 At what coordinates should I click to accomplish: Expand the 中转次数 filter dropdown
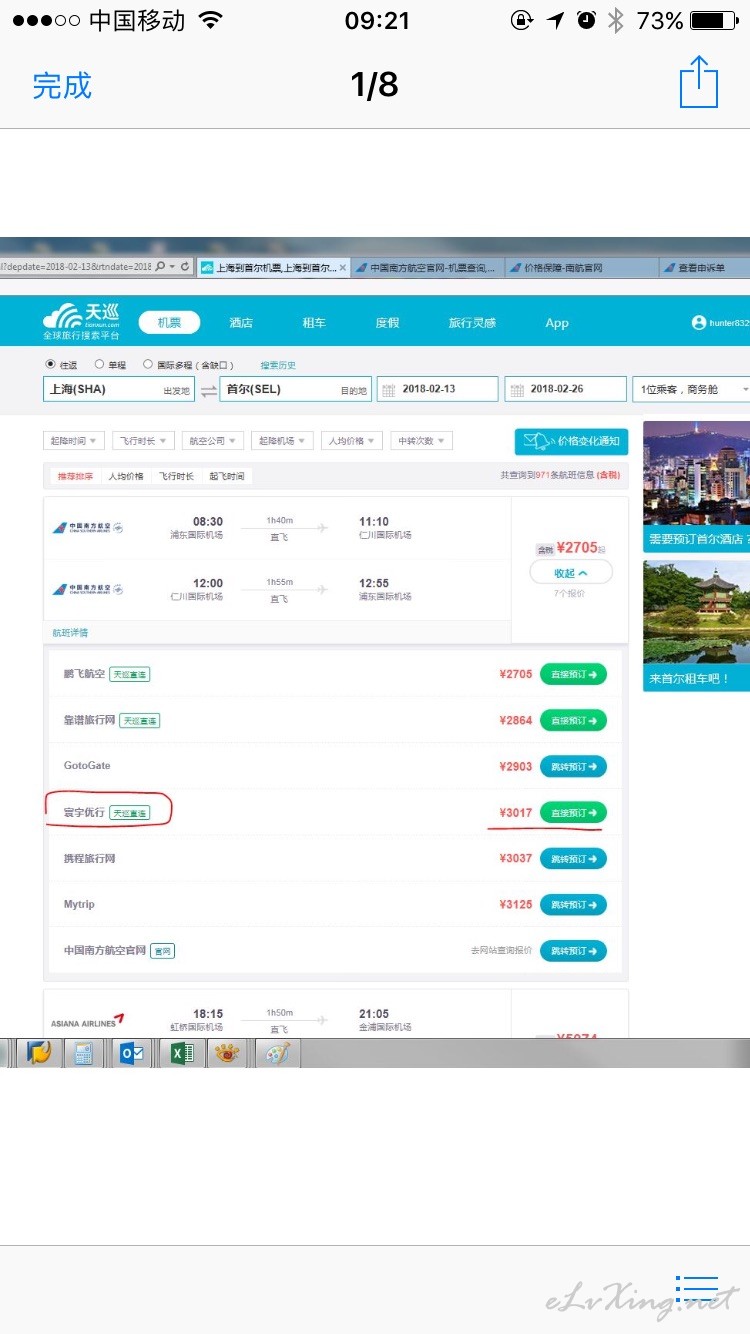[421, 441]
